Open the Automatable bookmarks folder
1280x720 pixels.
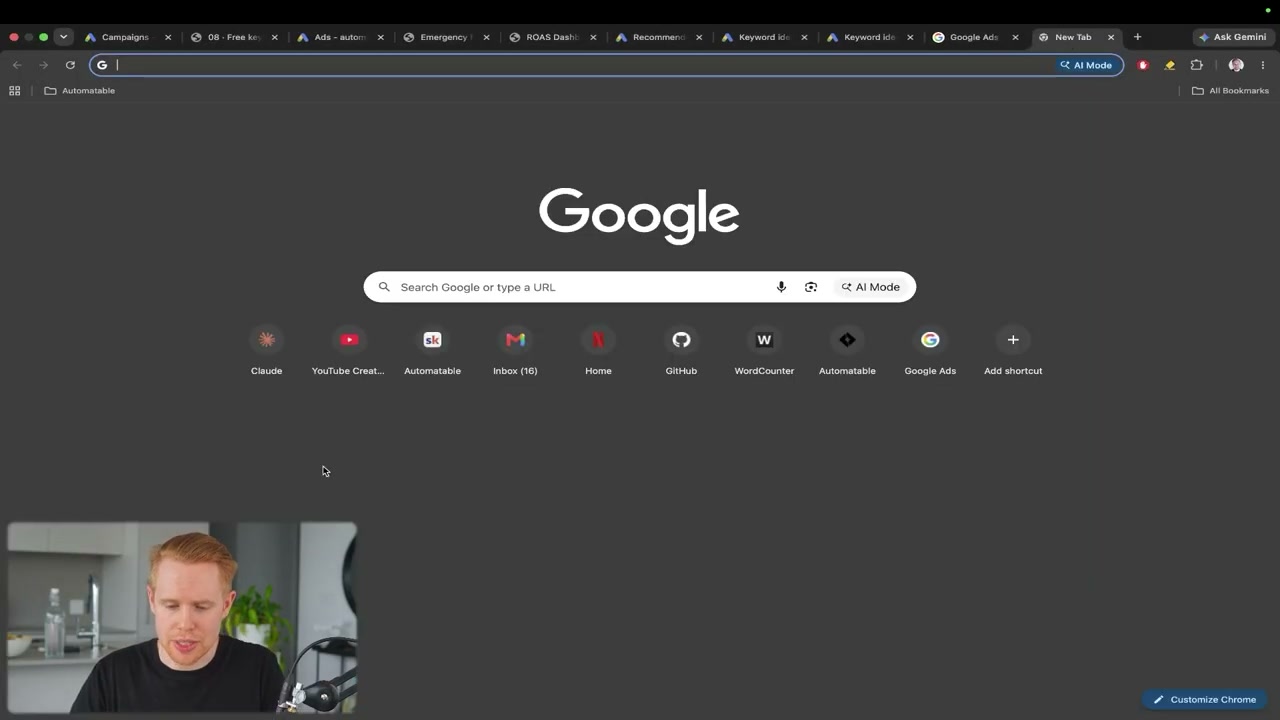[80, 91]
